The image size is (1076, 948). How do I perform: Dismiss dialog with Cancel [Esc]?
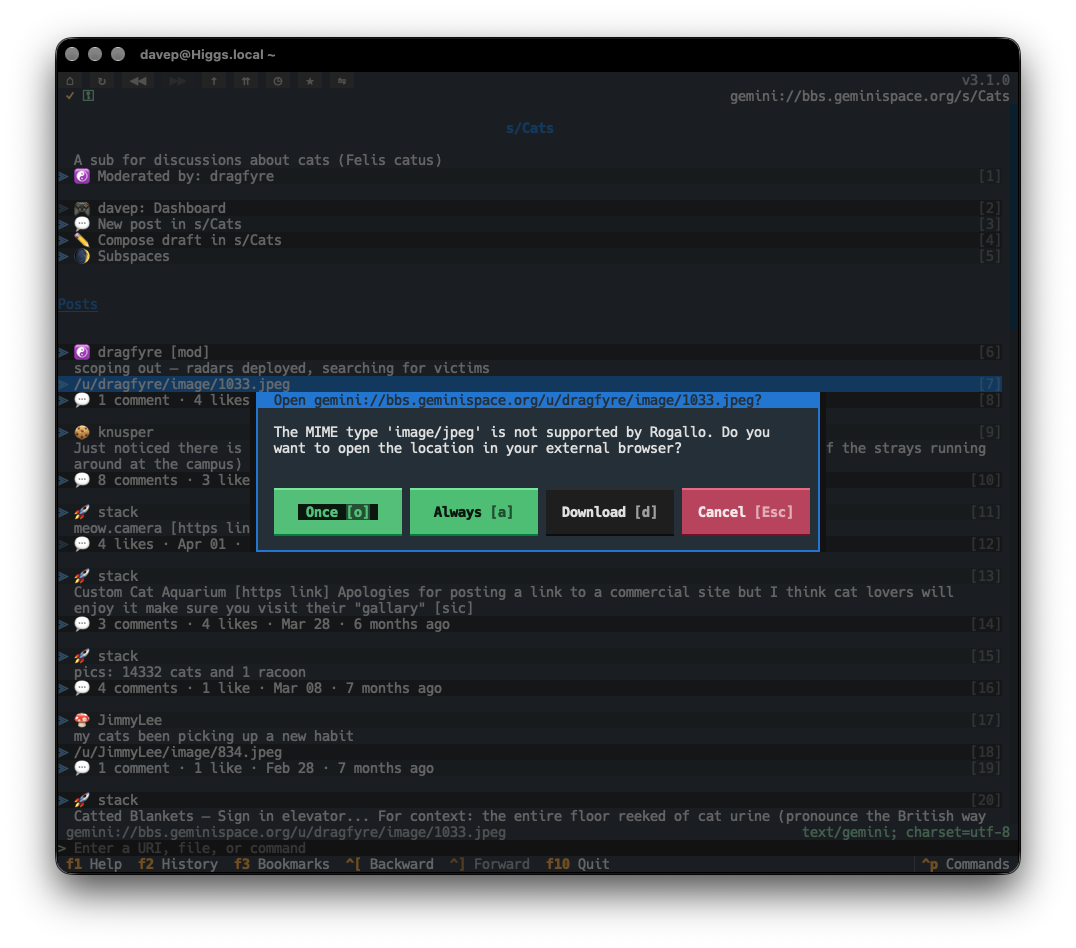coord(746,512)
